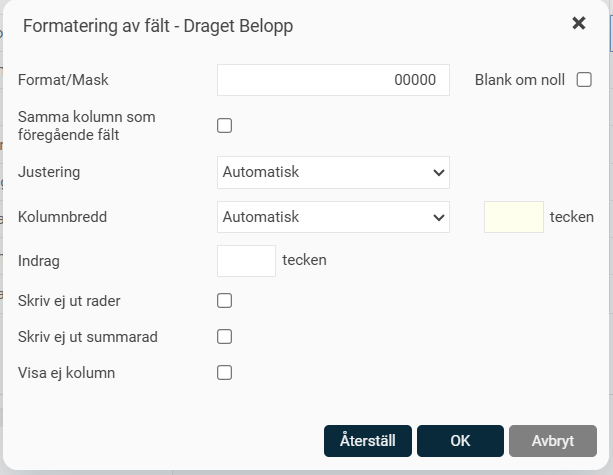Click the Justering label text
Viewport: 613px width, 475px height.
tap(49, 172)
